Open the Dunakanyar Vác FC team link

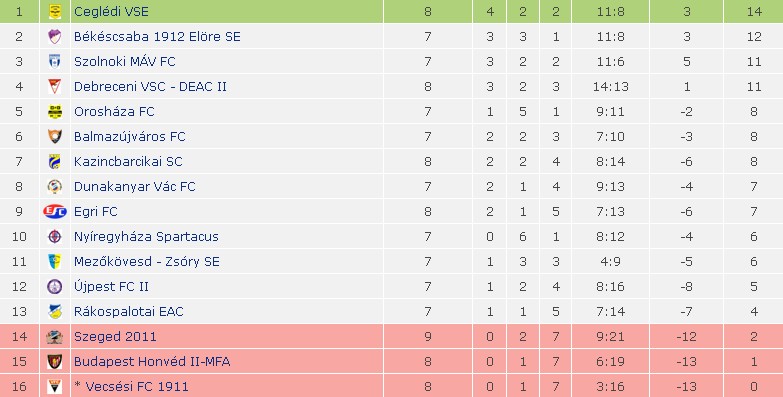[134, 186]
